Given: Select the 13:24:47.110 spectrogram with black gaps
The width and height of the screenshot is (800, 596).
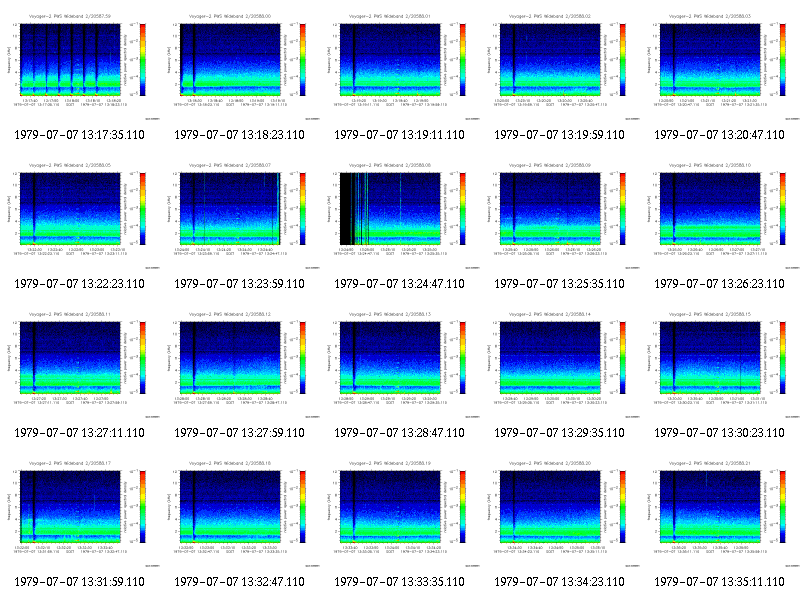Looking at the screenshot, I should [x=400, y=215].
